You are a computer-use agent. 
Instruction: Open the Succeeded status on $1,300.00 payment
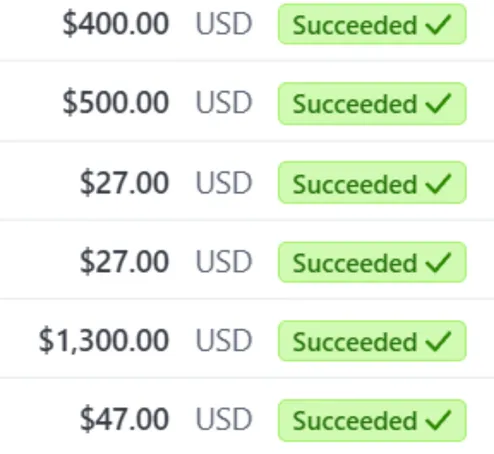tap(372, 341)
